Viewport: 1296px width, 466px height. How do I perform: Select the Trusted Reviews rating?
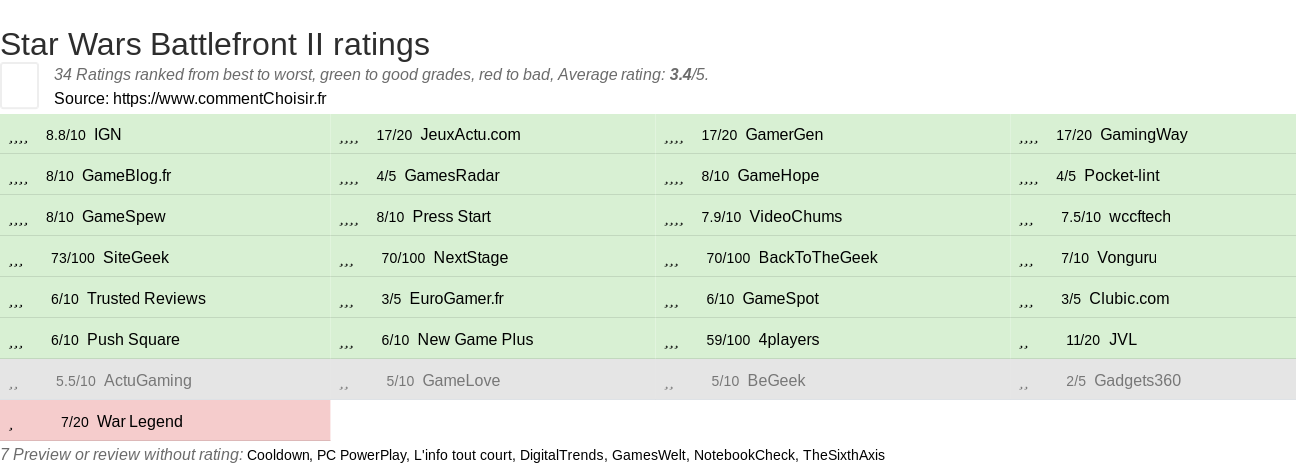coord(146,299)
